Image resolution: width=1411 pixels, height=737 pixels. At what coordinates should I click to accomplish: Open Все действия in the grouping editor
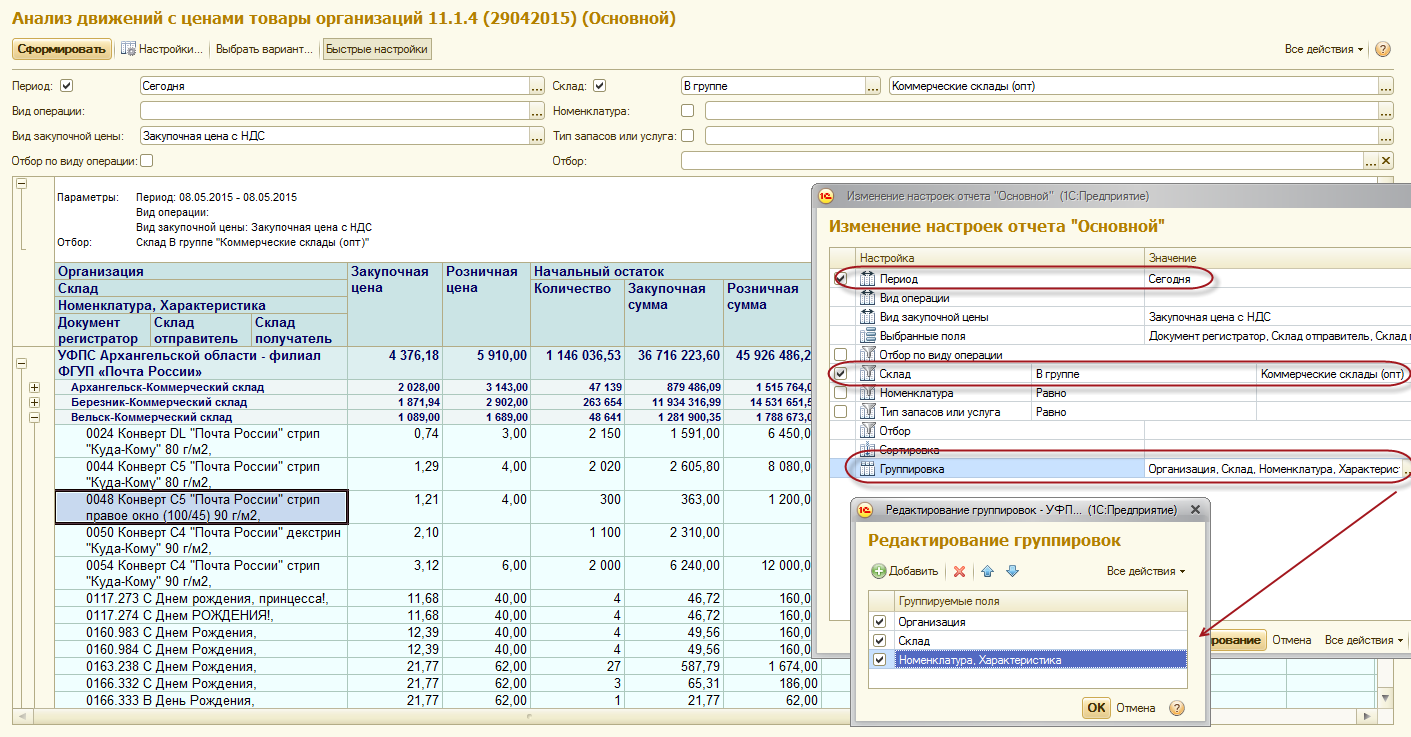1146,572
